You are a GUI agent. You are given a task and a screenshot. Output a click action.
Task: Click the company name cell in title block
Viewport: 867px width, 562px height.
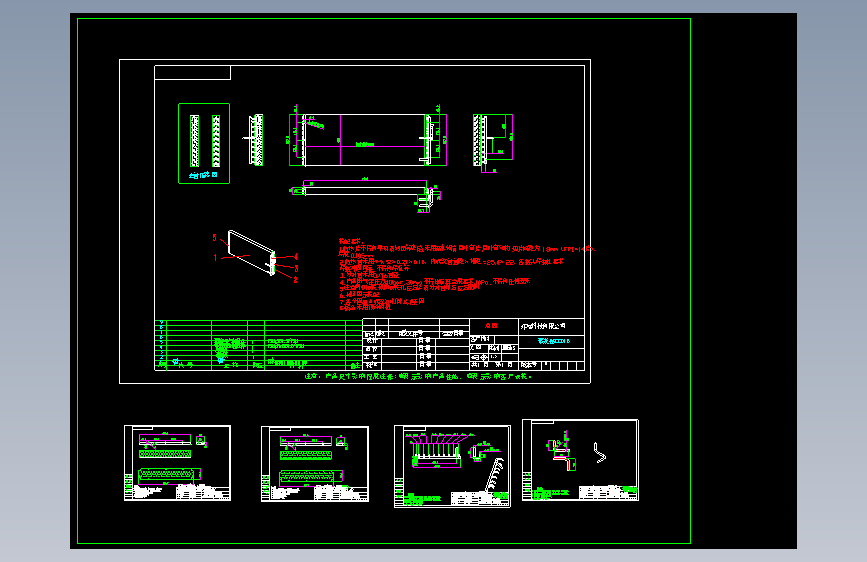[551, 326]
